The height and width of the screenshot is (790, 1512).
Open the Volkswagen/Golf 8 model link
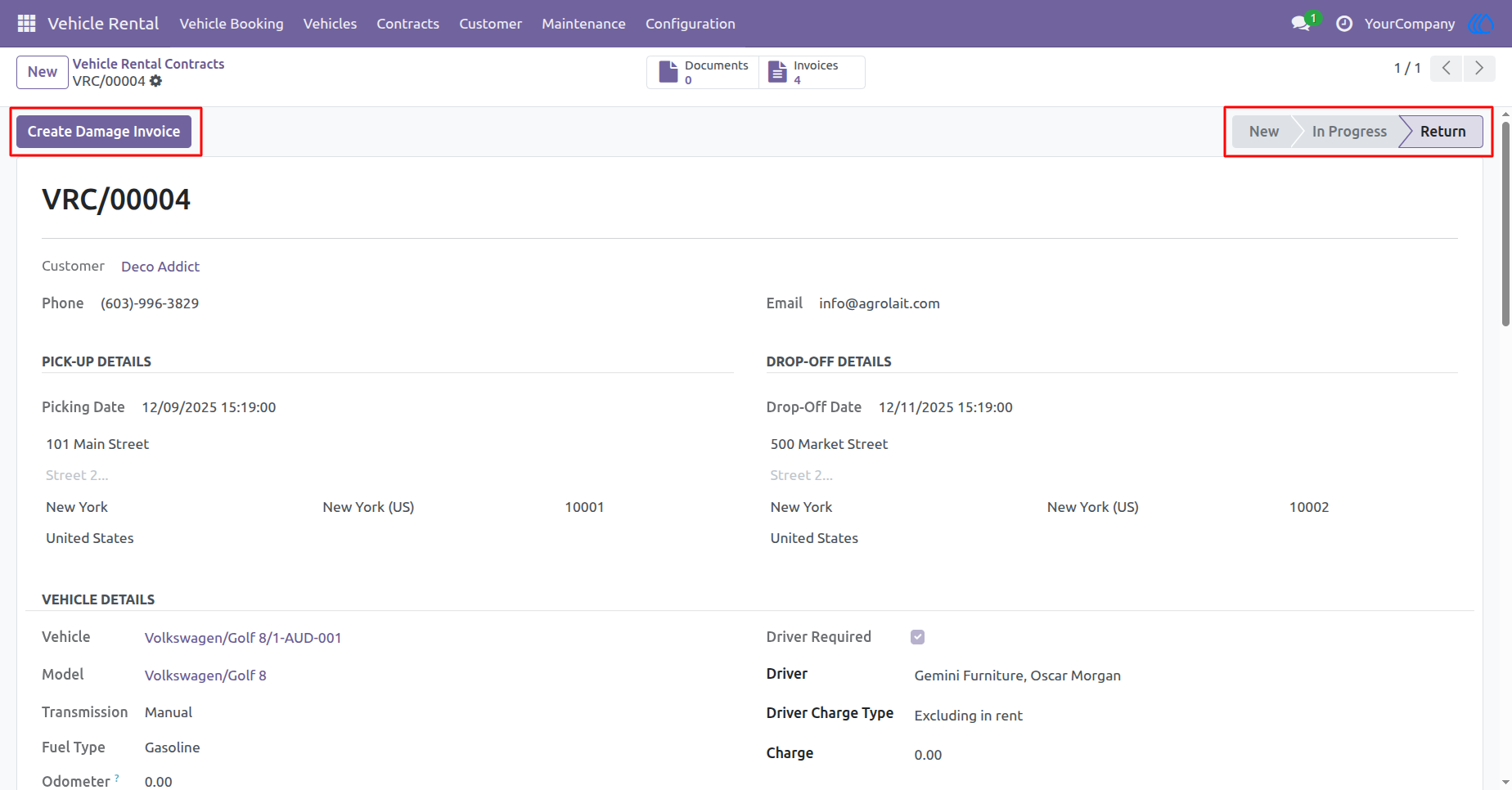[205, 676]
